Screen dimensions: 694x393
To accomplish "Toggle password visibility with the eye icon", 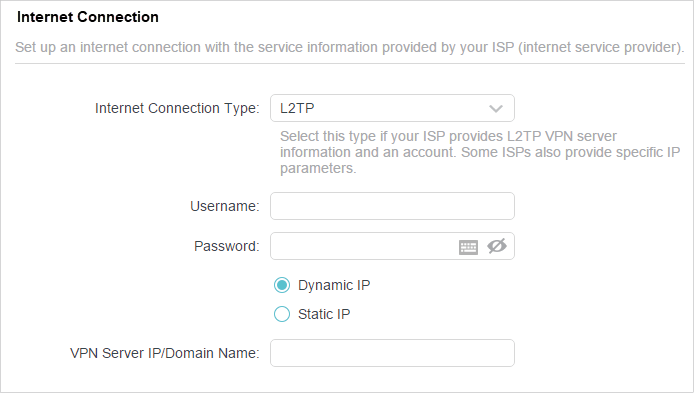I will (497, 246).
